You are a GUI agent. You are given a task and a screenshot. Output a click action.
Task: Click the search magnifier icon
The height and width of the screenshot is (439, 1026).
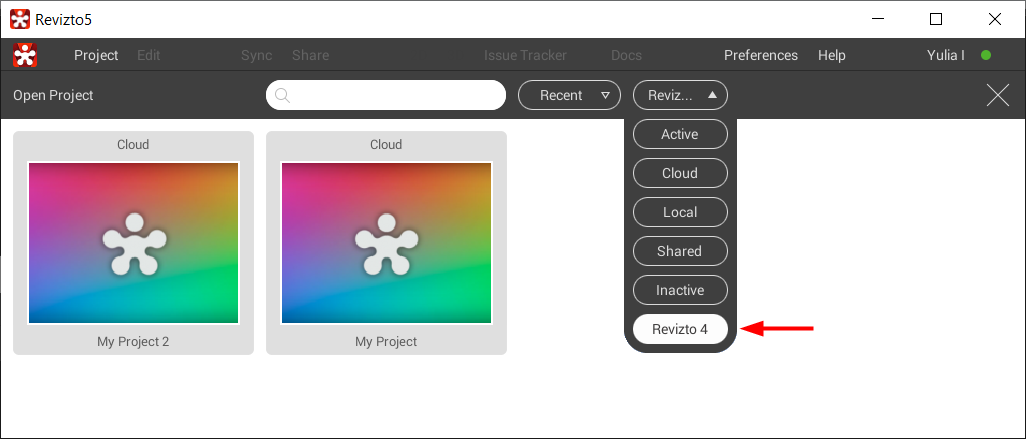pos(282,96)
